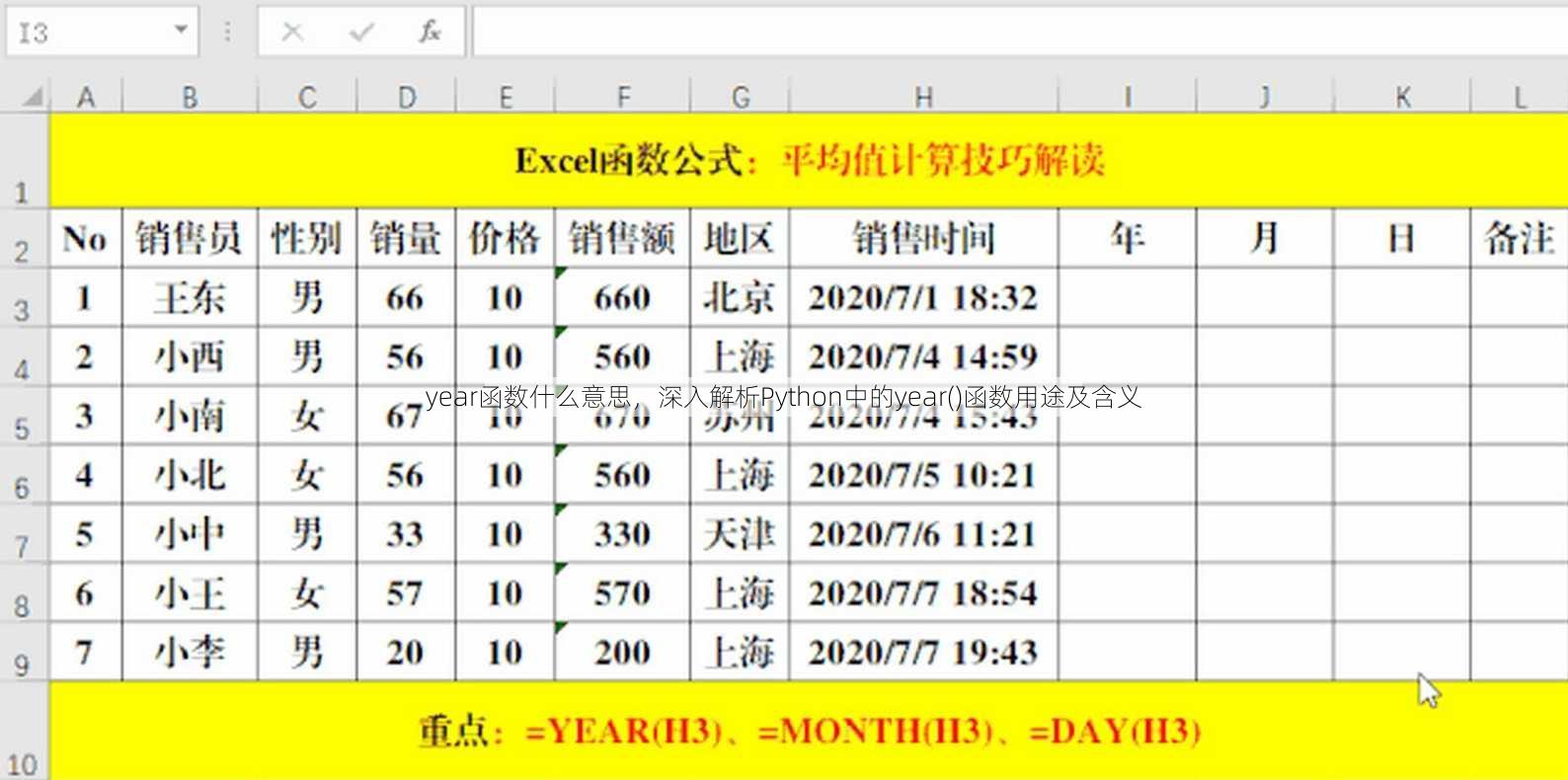This screenshot has width=1568, height=780.
Task: Select column J header
Action: click(x=1265, y=97)
